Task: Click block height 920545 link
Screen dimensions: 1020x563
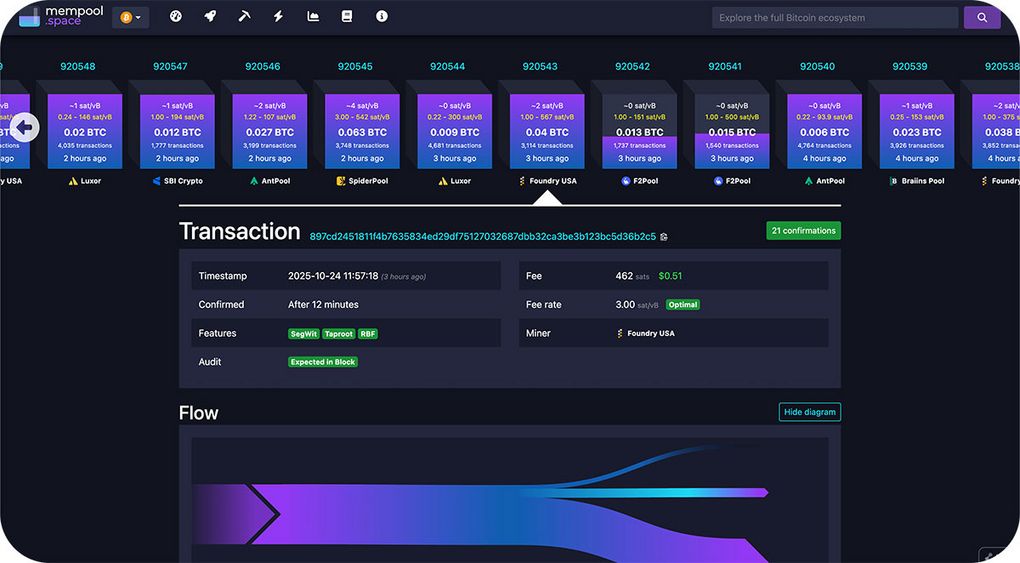Action: pos(355,67)
